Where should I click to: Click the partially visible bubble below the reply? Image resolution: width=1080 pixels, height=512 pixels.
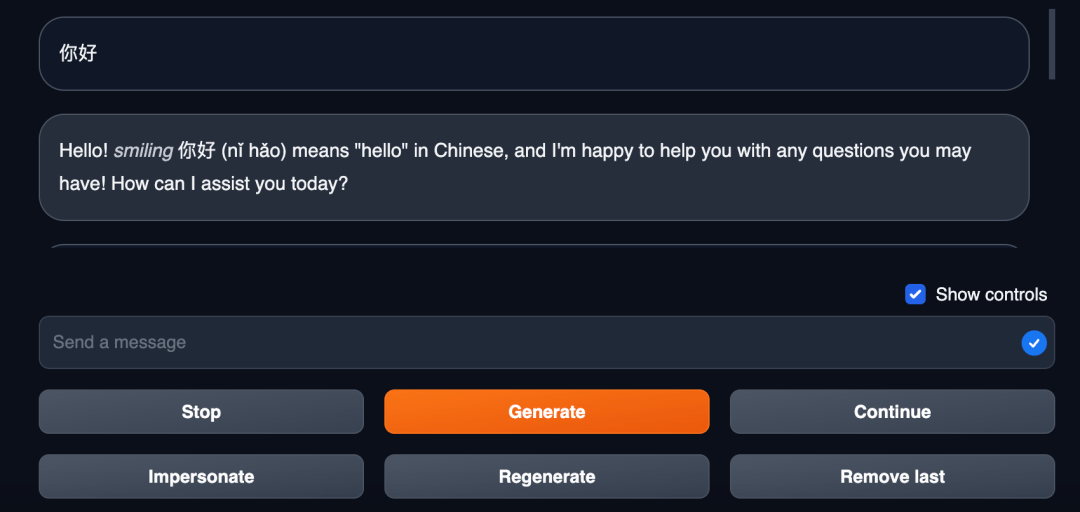(x=534, y=246)
